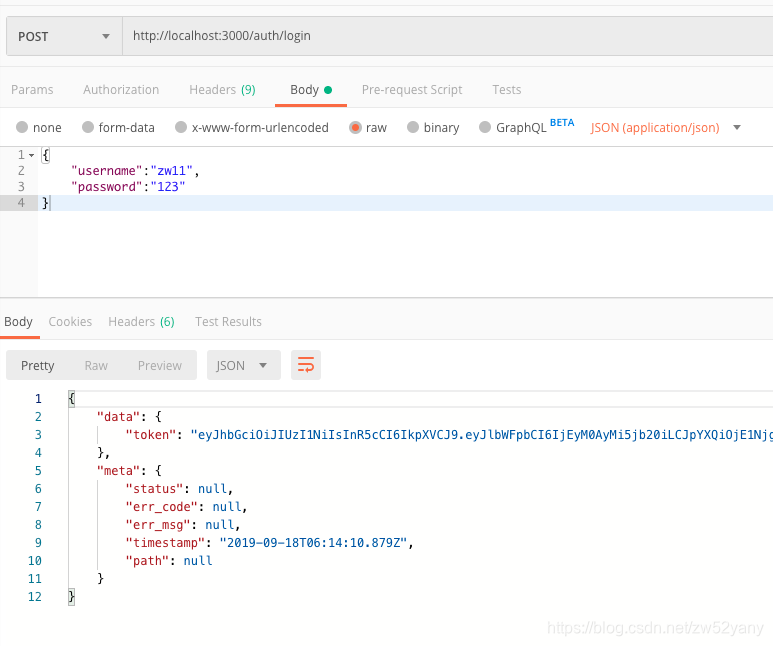Click the timestamp value 2019-09-18T06:14:10.879Z
The image size is (773, 646).
point(314,543)
